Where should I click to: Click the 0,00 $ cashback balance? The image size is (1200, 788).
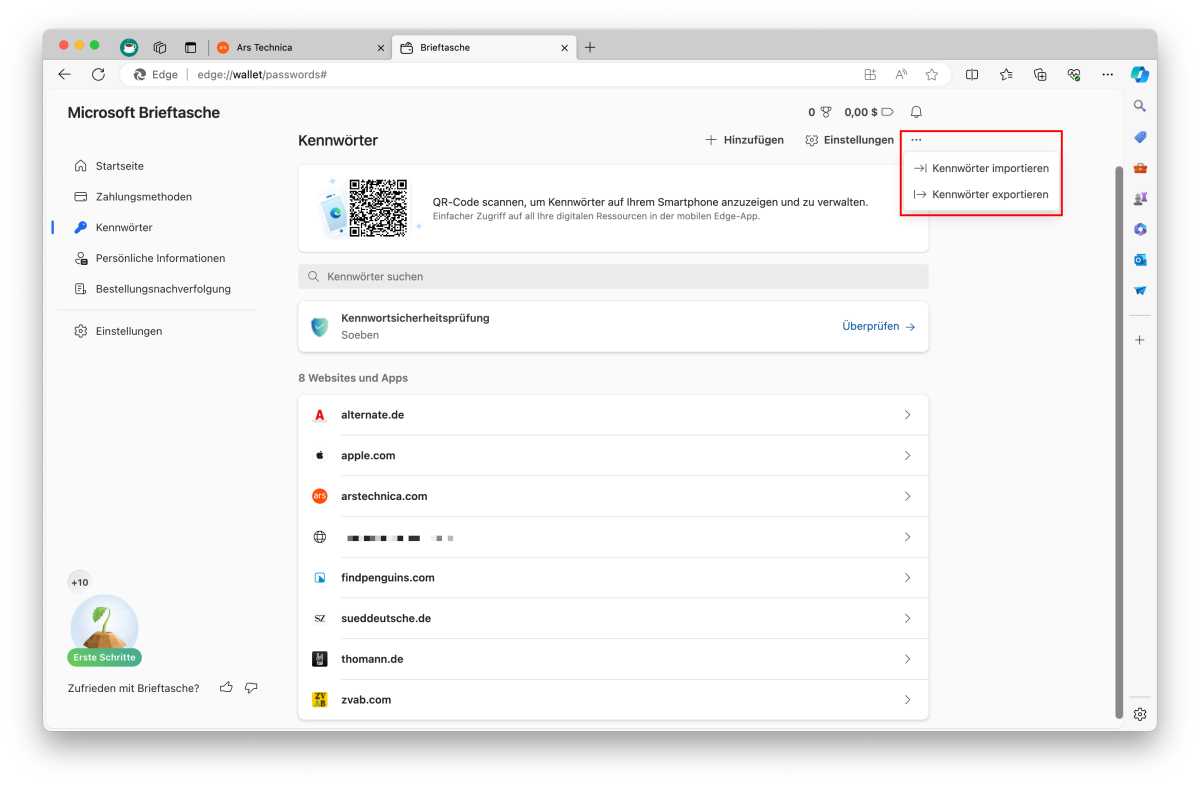868,113
